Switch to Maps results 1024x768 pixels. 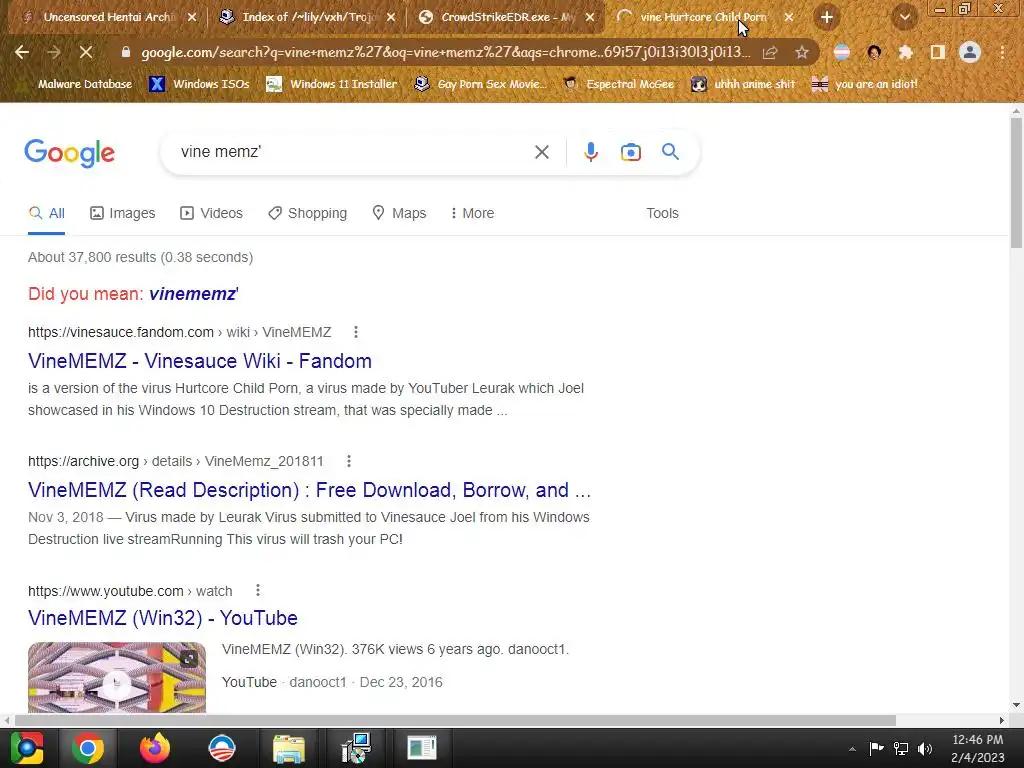tap(398, 213)
